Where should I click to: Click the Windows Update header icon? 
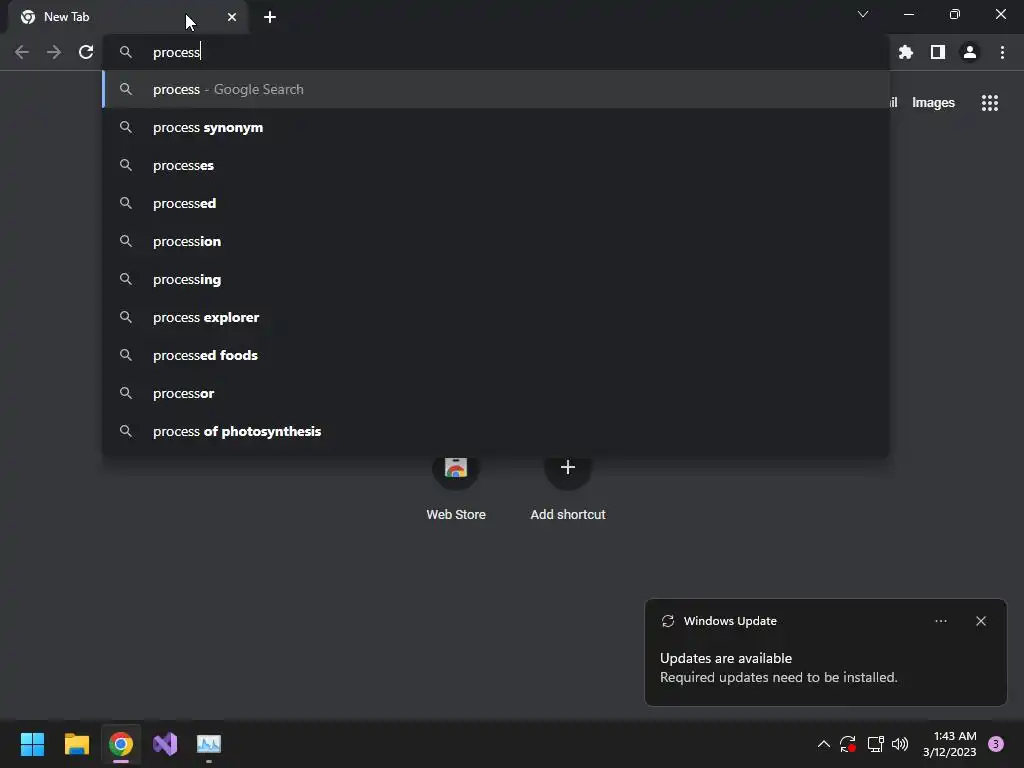click(x=667, y=621)
